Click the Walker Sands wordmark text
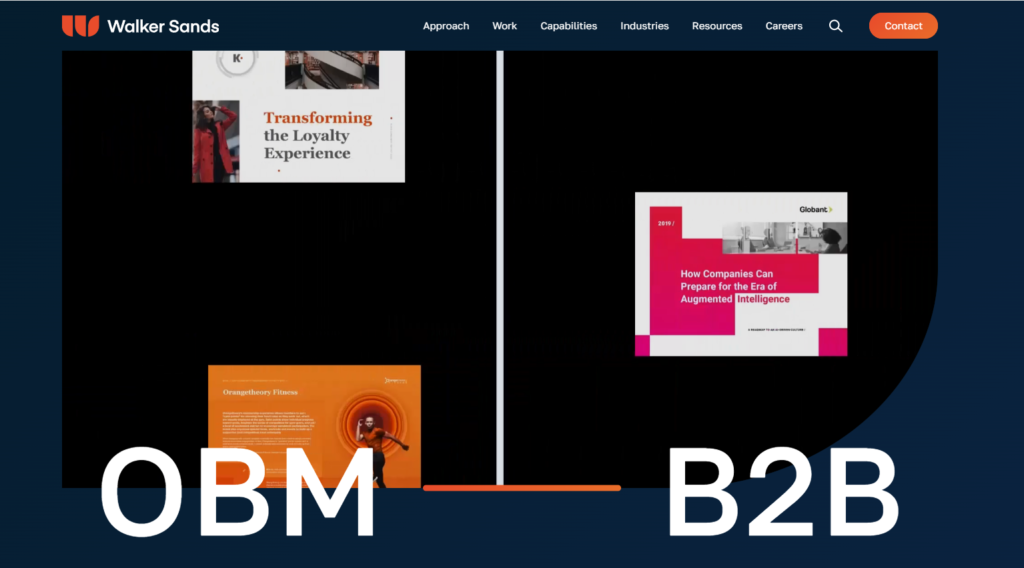The image size is (1024, 568). pos(163,26)
